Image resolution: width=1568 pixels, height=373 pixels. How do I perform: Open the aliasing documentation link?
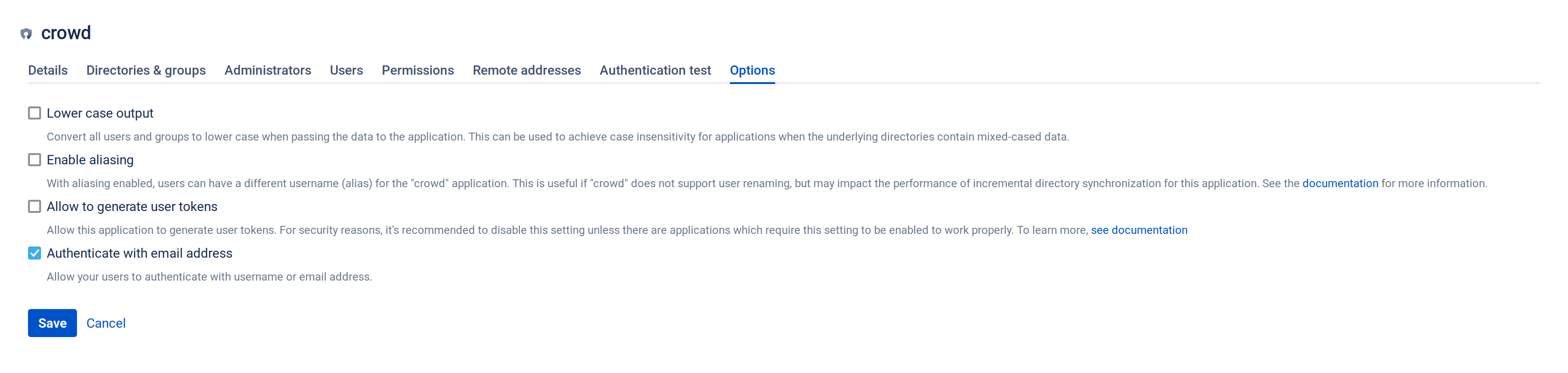(1339, 184)
